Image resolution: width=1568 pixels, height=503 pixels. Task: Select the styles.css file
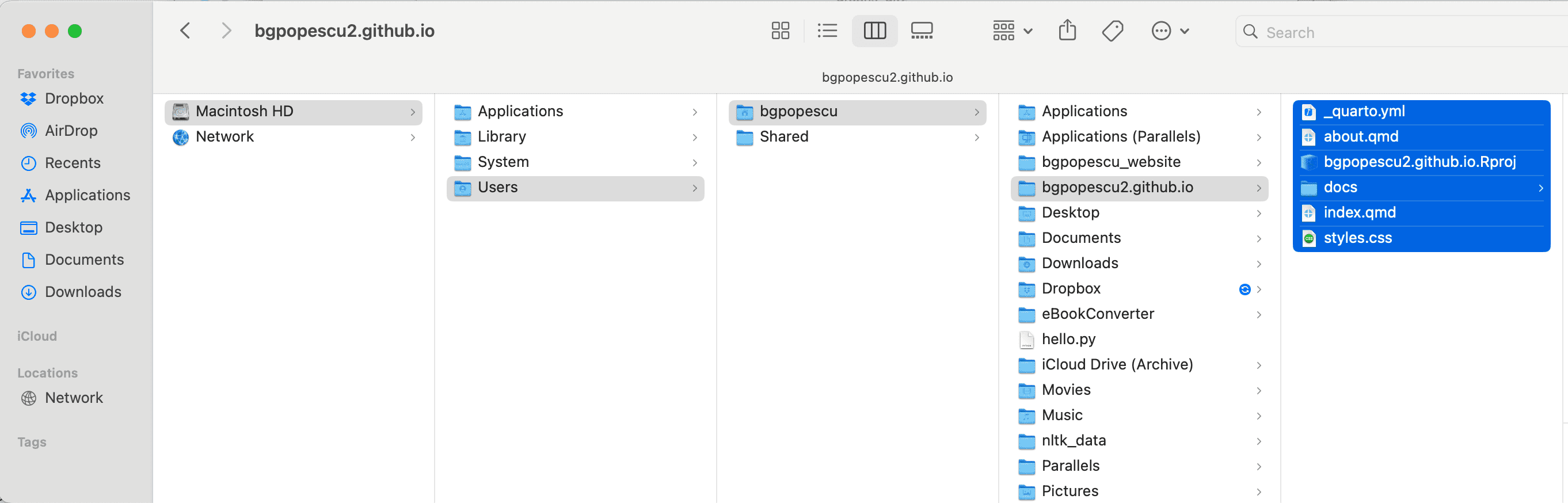pos(1357,238)
